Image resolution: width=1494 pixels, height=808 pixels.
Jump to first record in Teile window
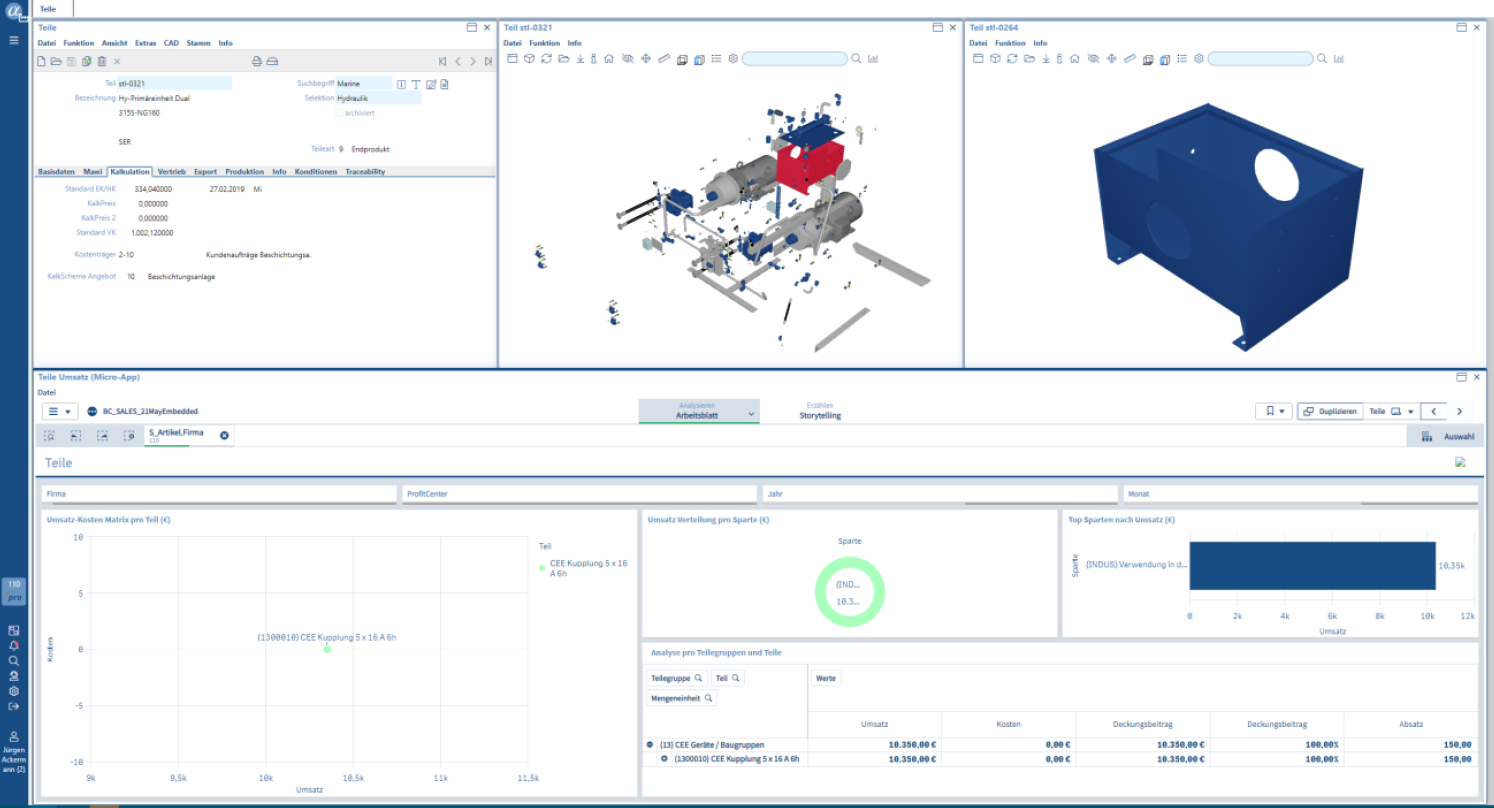tap(443, 62)
